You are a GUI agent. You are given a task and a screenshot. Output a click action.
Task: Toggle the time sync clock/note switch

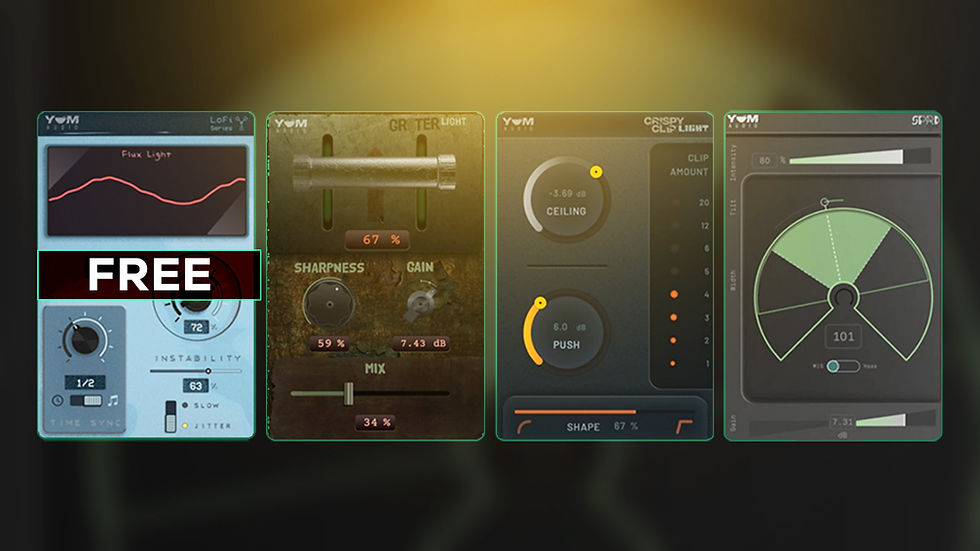pos(86,400)
